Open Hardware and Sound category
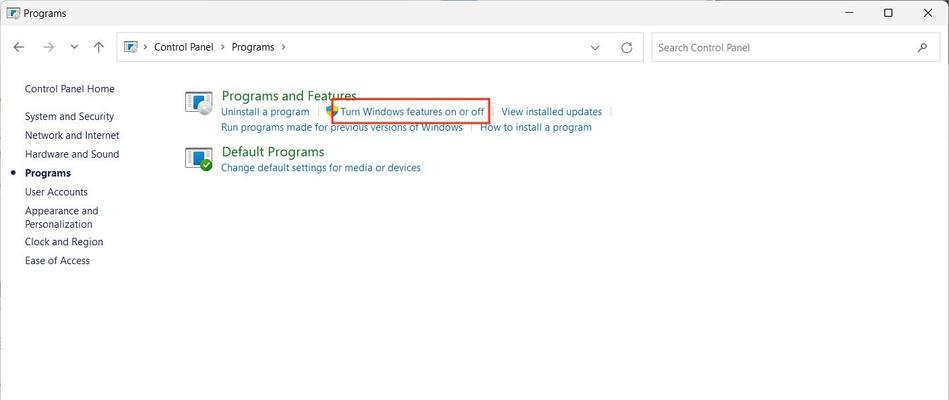 pos(72,154)
